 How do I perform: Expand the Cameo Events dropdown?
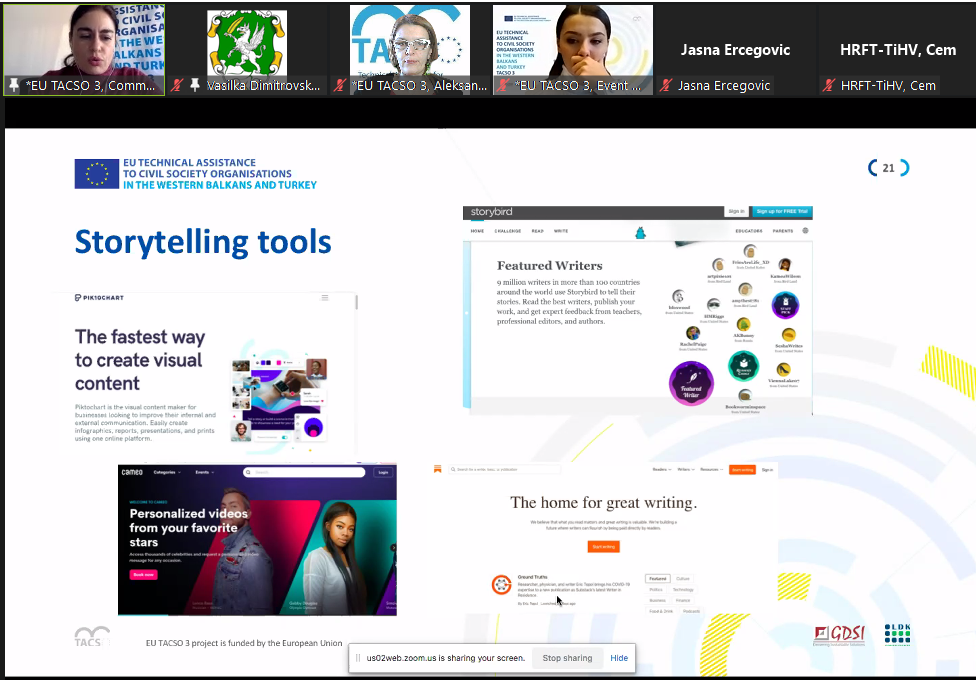coord(205,472)
